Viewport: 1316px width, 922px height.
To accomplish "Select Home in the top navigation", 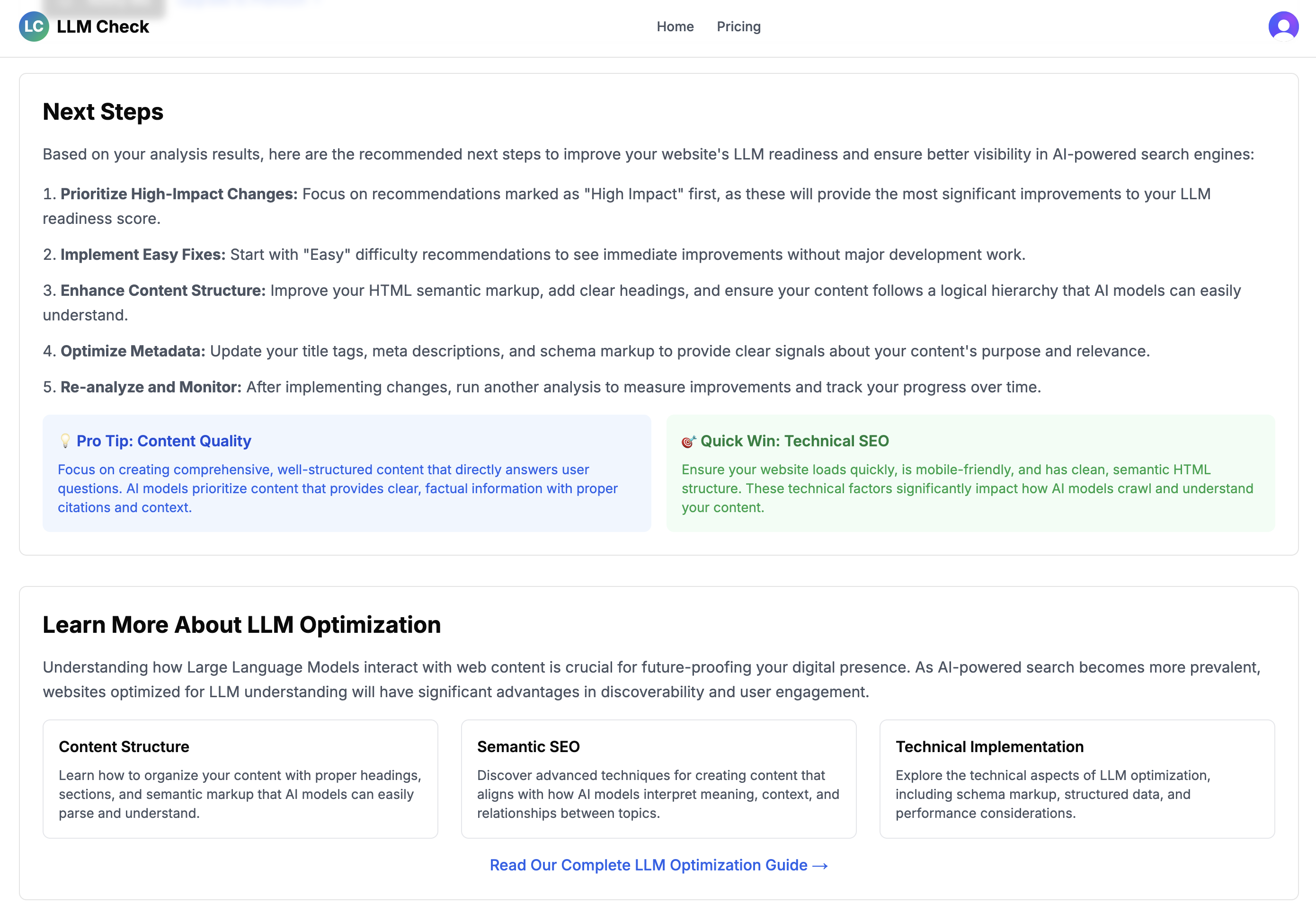I will (x=675, y=27).
